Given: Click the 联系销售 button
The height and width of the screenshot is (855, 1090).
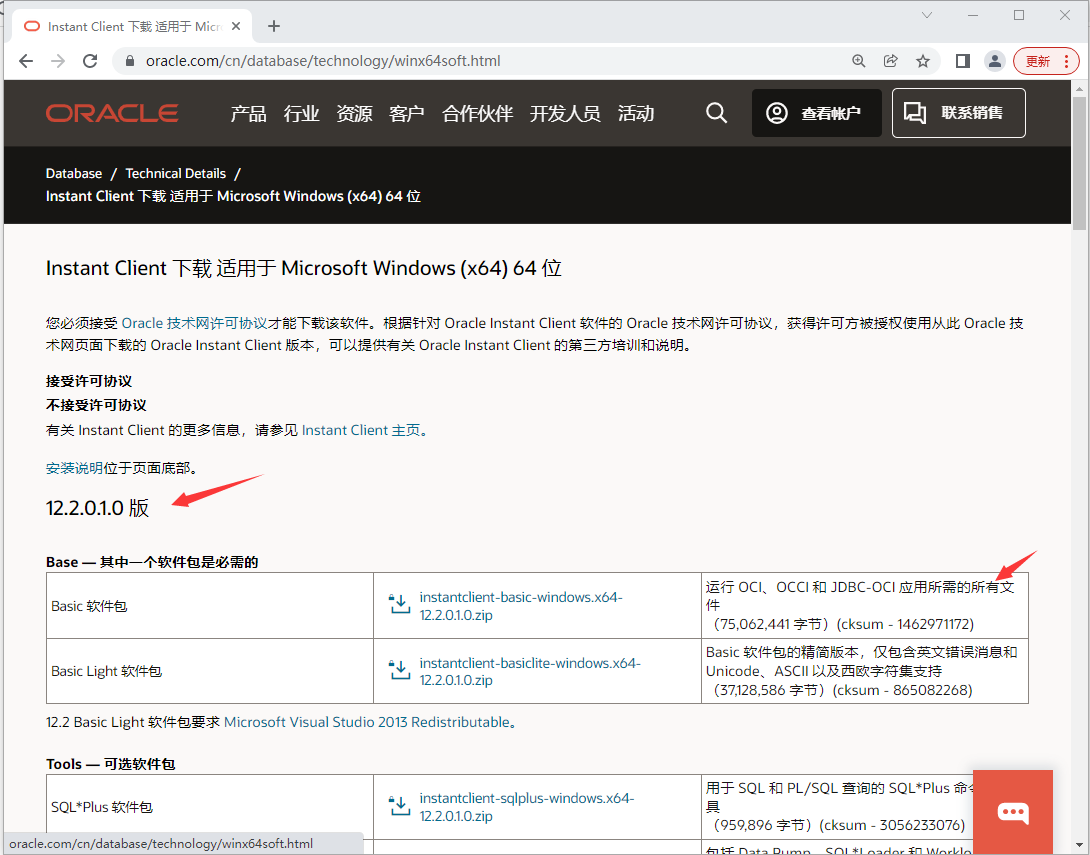Looking at the screenshot, I should pyautogui.click(x=959, y=113).
